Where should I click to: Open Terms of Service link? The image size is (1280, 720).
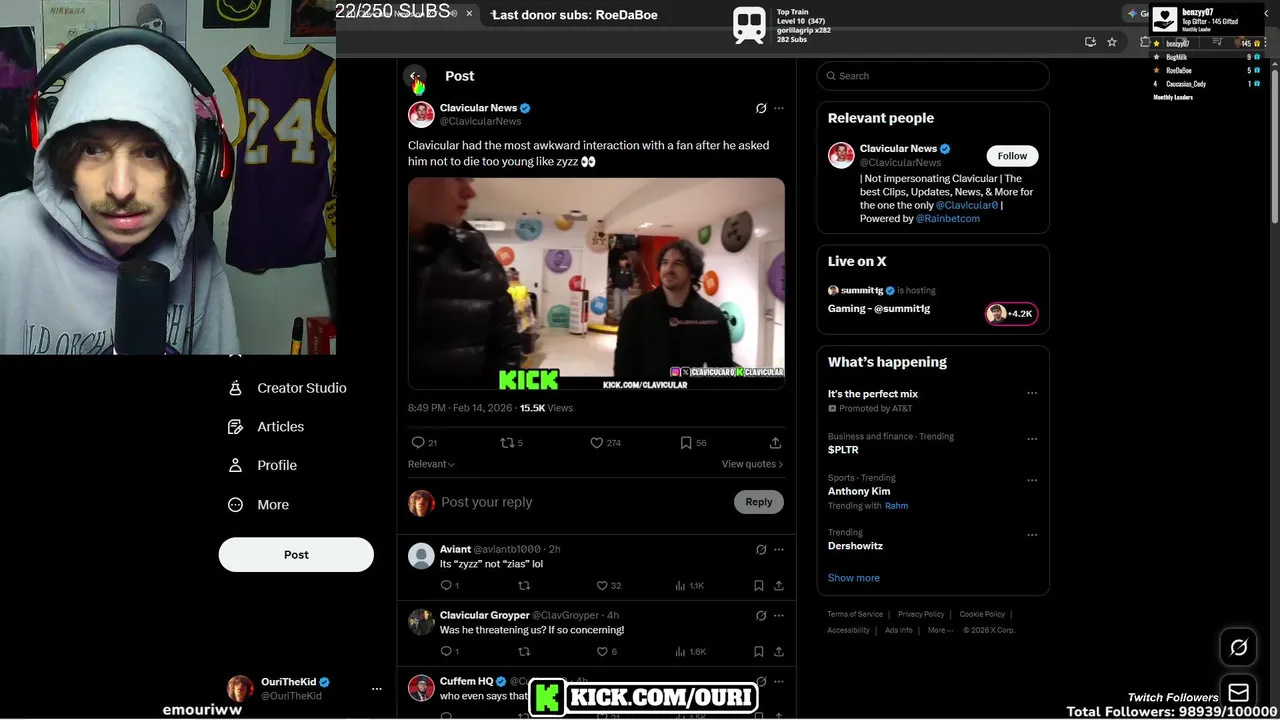tap(855, 614)
